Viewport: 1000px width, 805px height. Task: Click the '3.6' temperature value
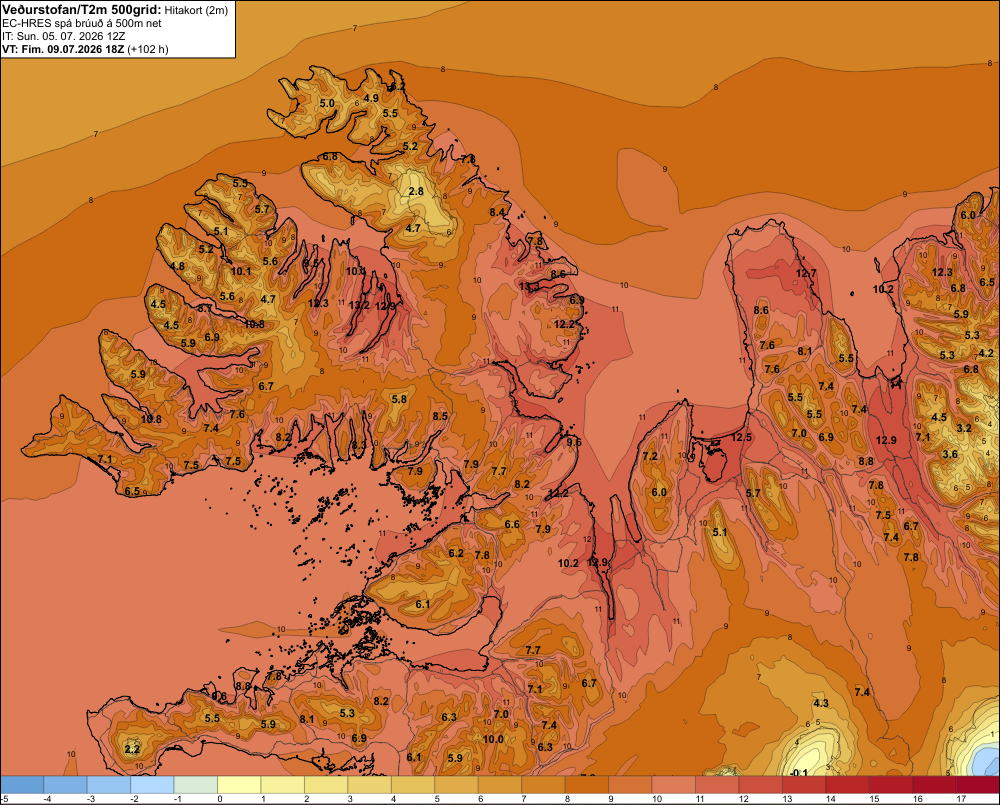(x=950, y=454)
